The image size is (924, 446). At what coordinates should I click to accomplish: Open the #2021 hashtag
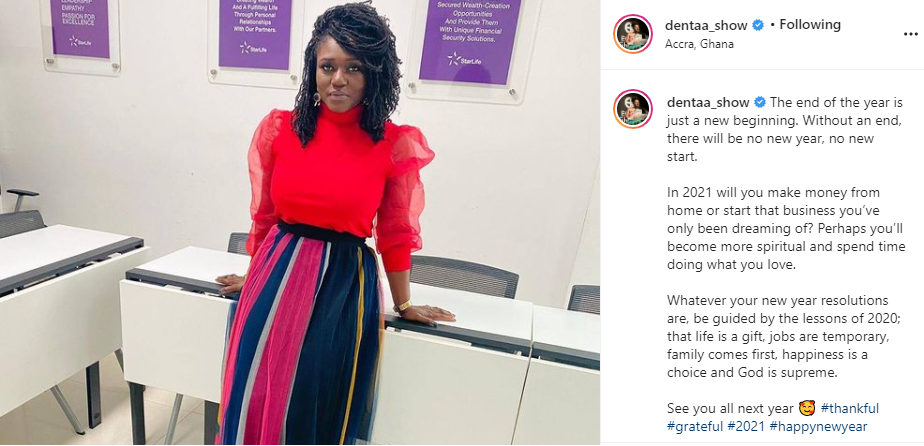pos(745,427)
